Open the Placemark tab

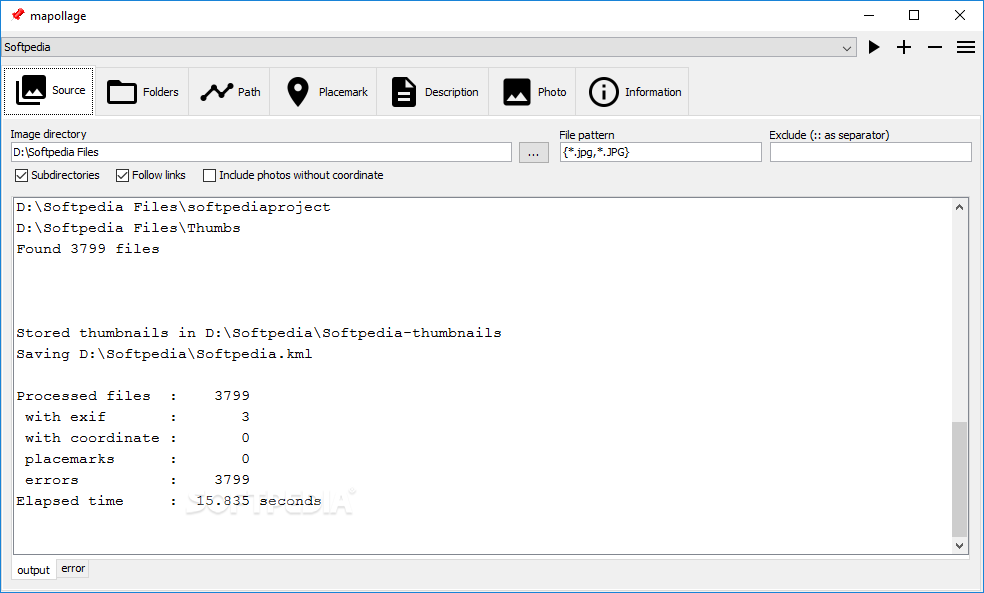(x=324, y=92)
